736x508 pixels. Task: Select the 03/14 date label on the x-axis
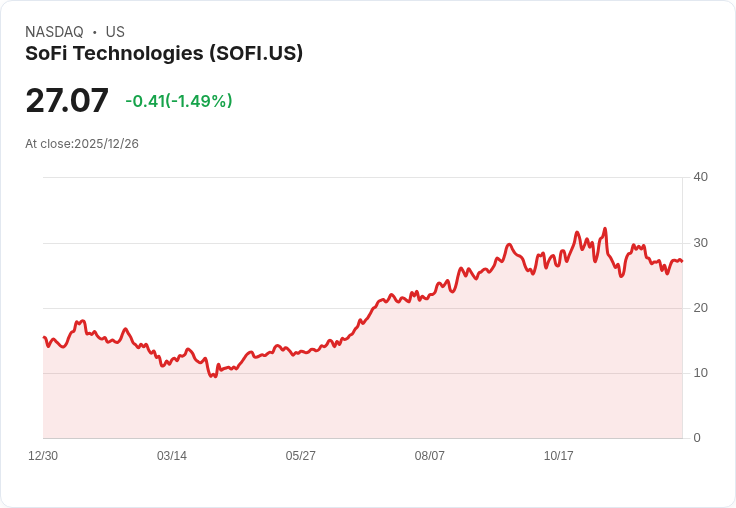pos(172,455)
